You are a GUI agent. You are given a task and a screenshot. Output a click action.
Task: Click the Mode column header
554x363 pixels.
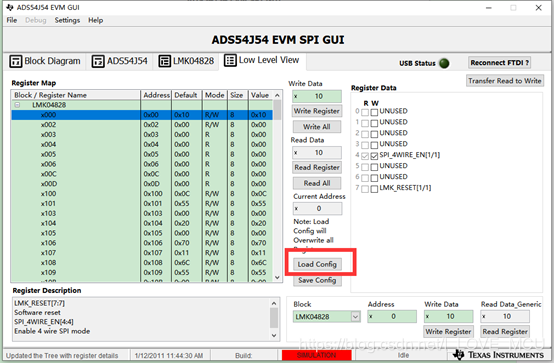(215, 95)
